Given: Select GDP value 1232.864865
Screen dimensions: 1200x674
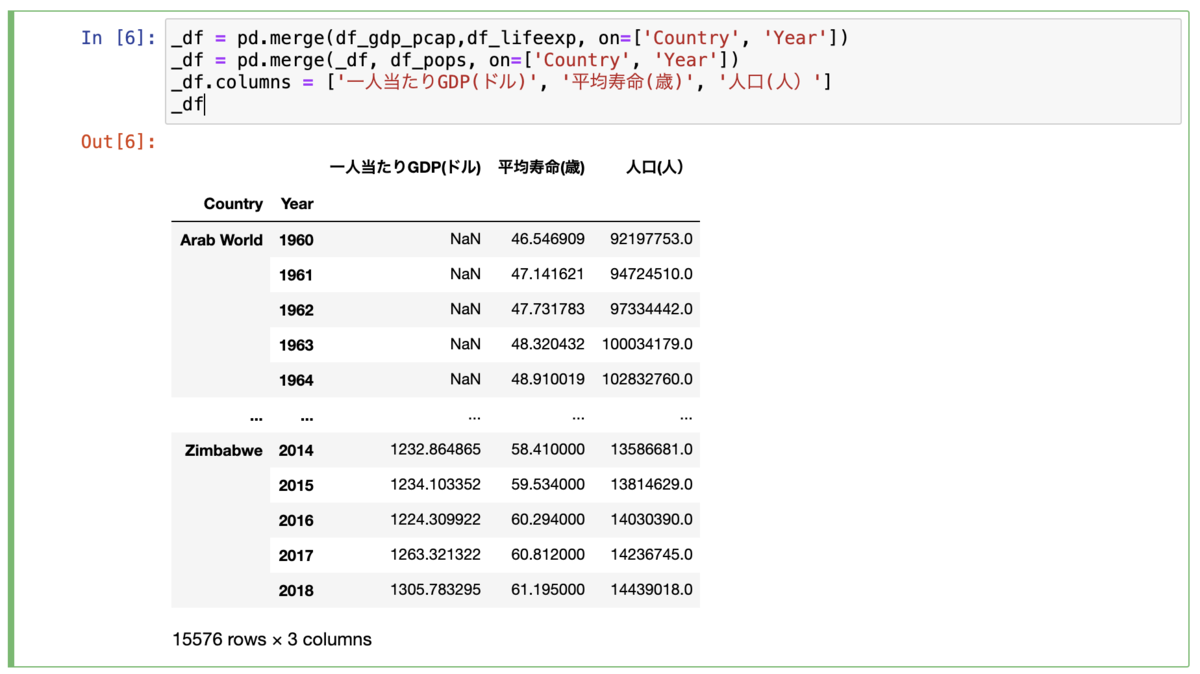Looking at the screenshot, I should [435, 449].
